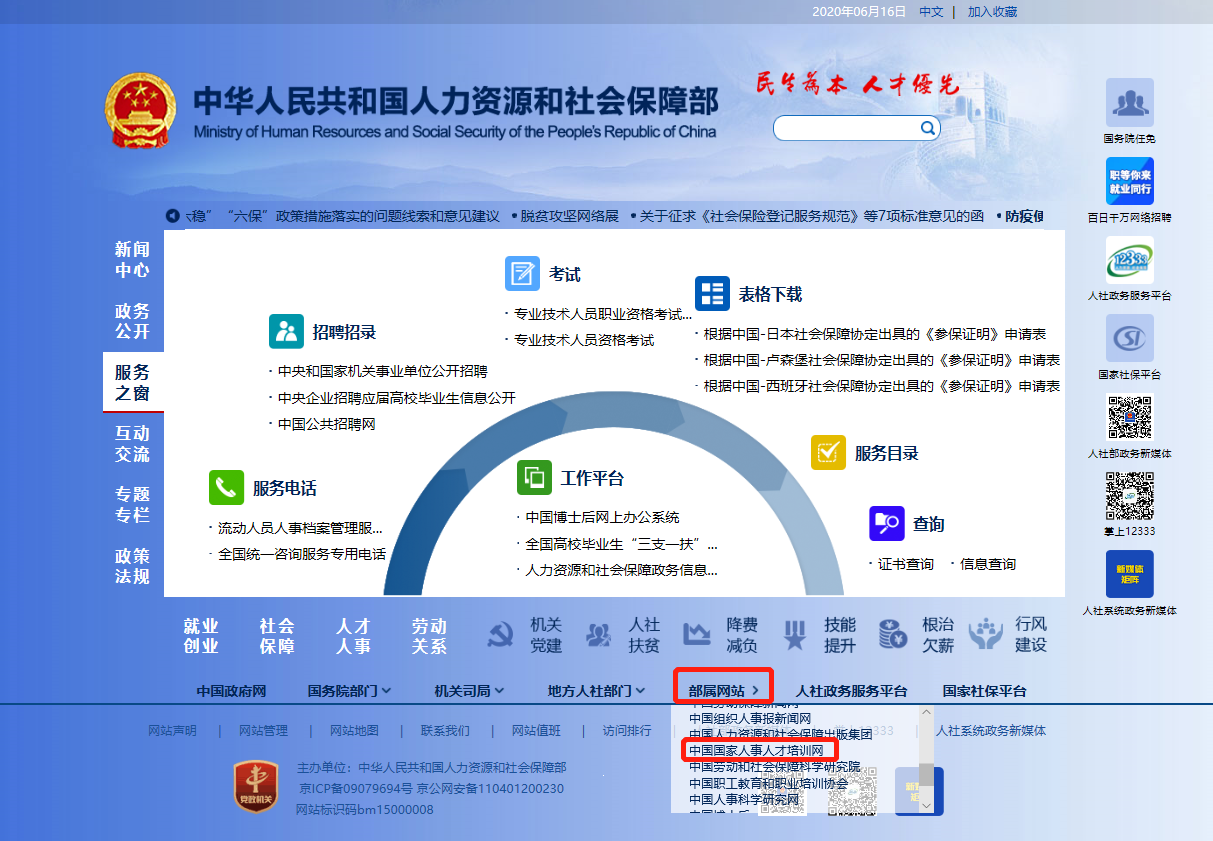Image resolution: width=1213 pixels, height=841 pixels.
Task: Open the purple 查询 query icon
Action: coord(886,523)
